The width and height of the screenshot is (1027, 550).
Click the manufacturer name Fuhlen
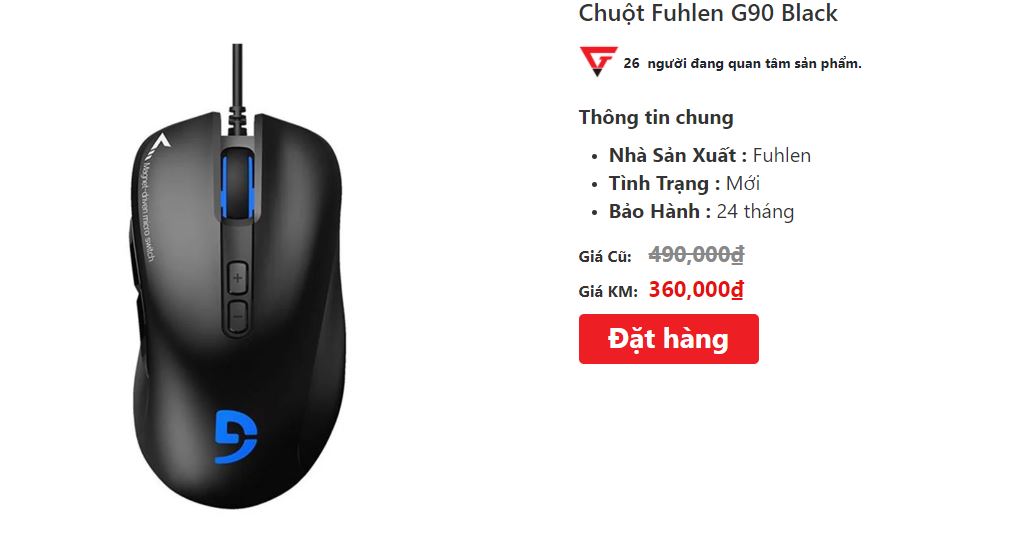[782, 155]
